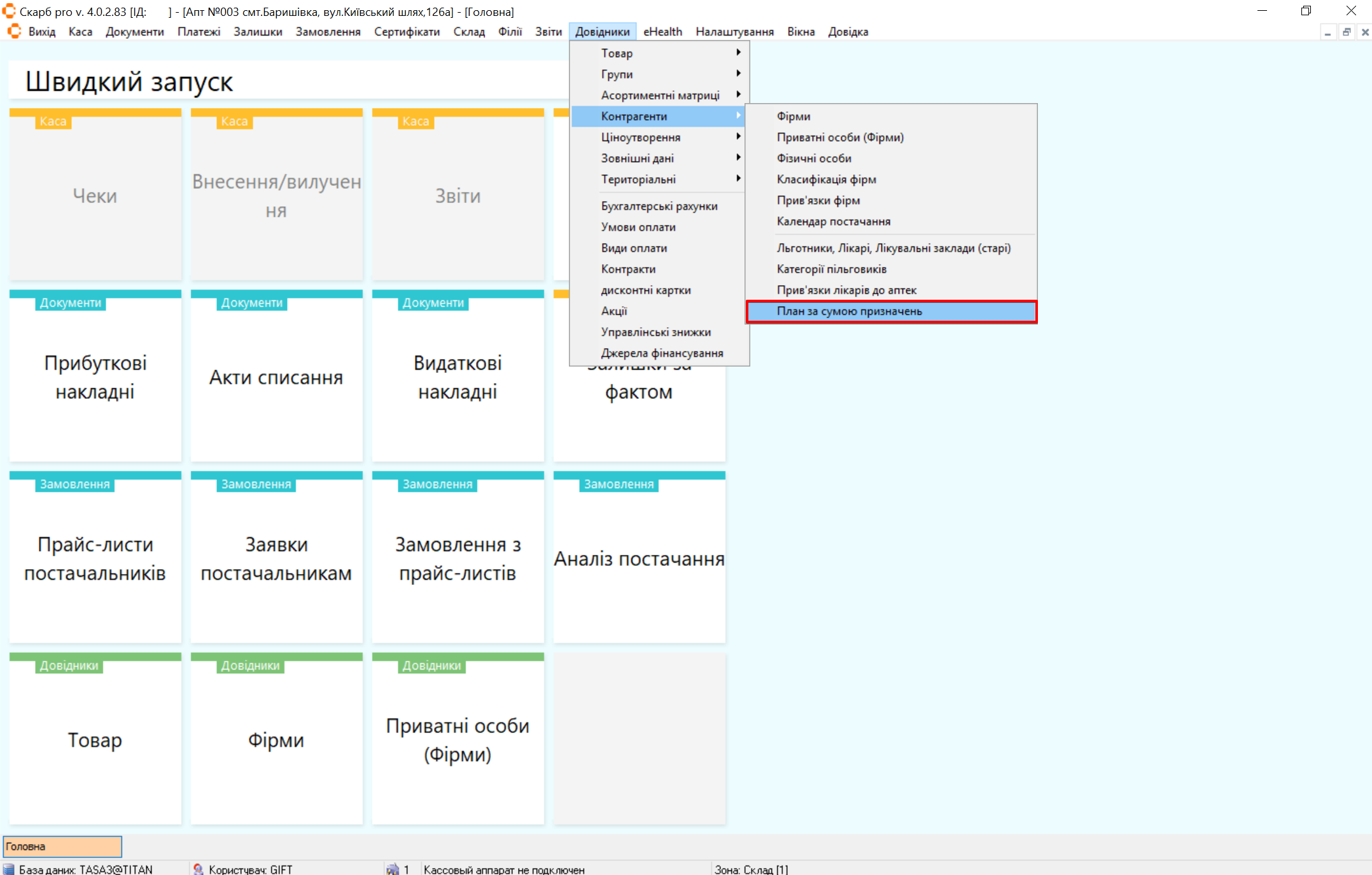Open Прибуткові накладні quick-launch tile
Image resolution: width=1372 pixels, height=875 pixels.
tap(95, 377)
